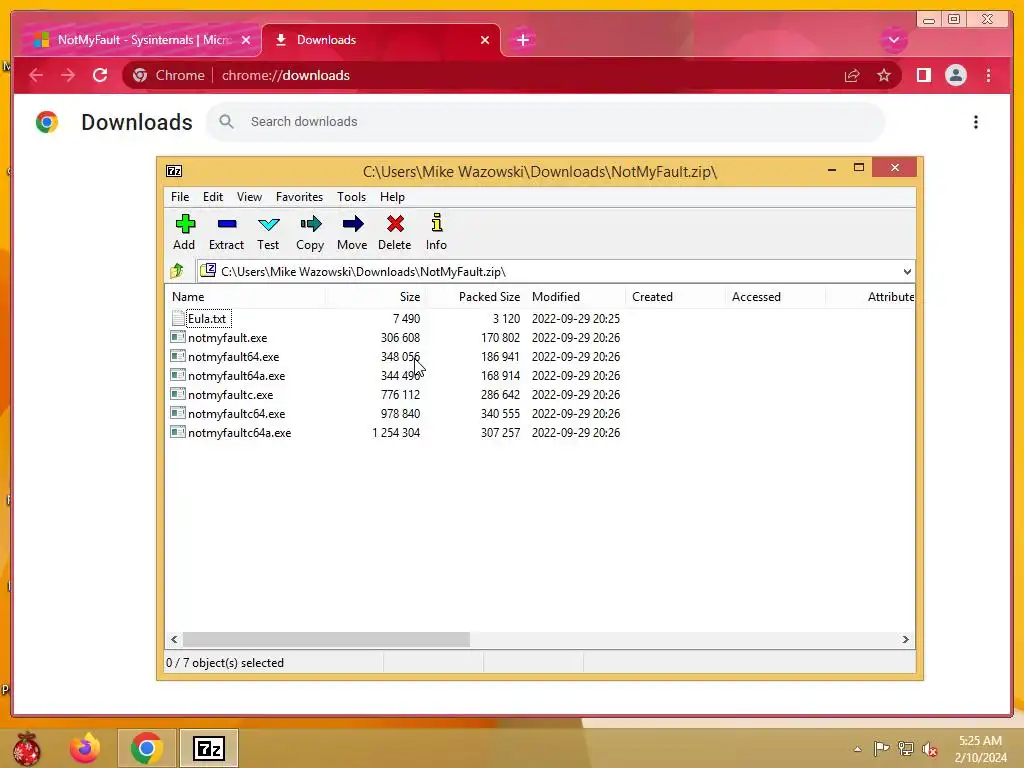
Task: Close the Downloads tab
Action: (x=485, y=40)
